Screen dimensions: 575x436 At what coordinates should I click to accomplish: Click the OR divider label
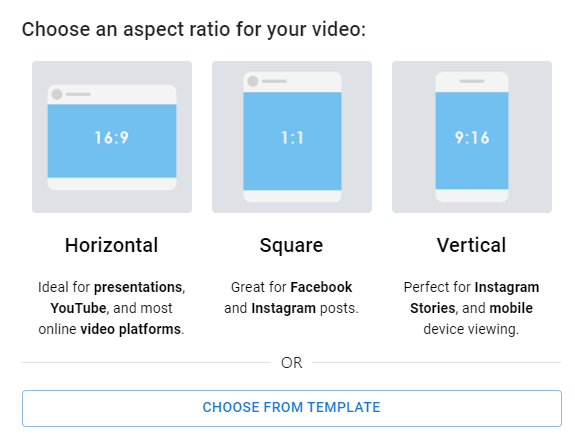coord(292,363)
